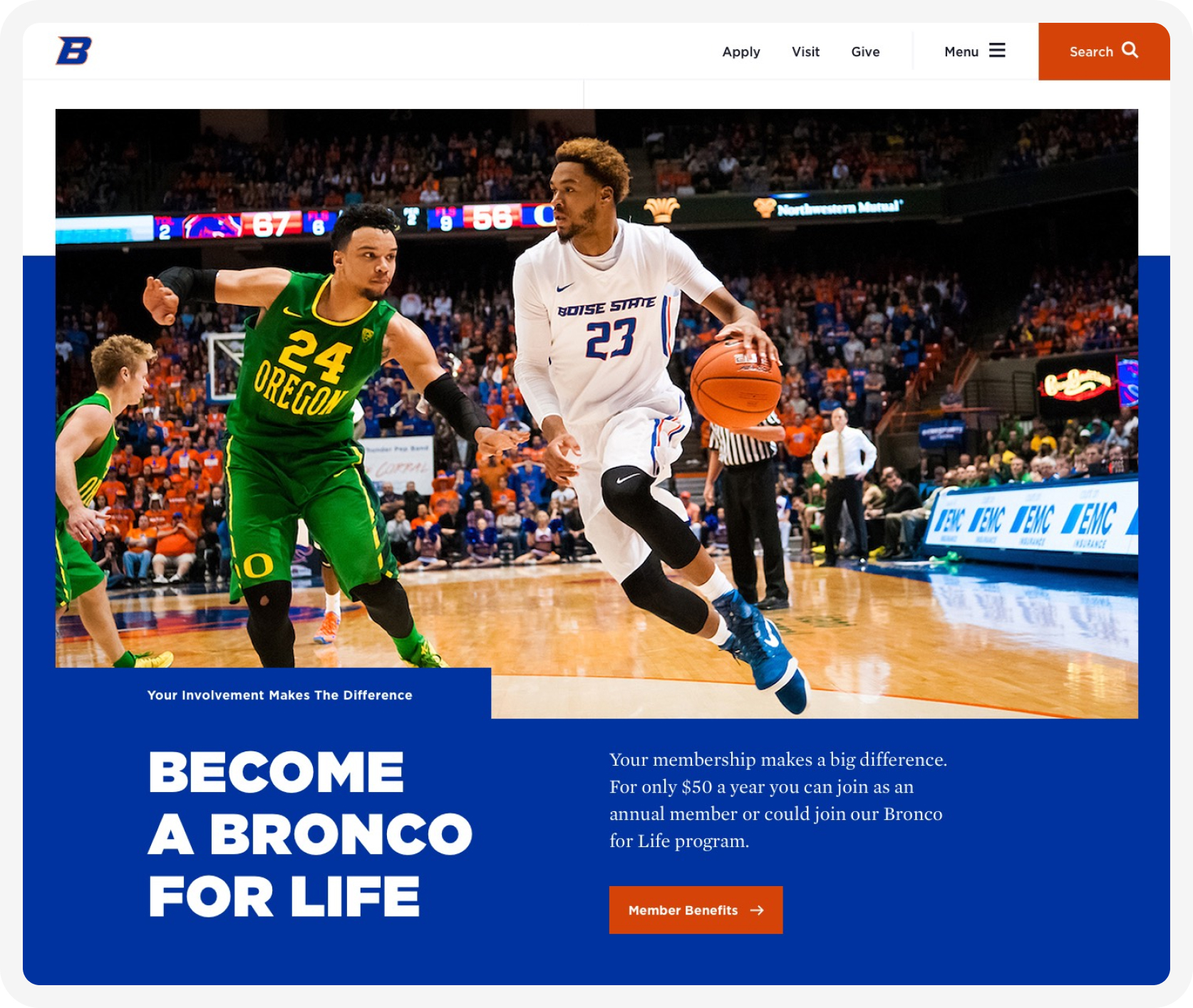Click the arrow icon on Member Benefits
The height and width of the screenshot is (1008, 1193).
point(757,910)
